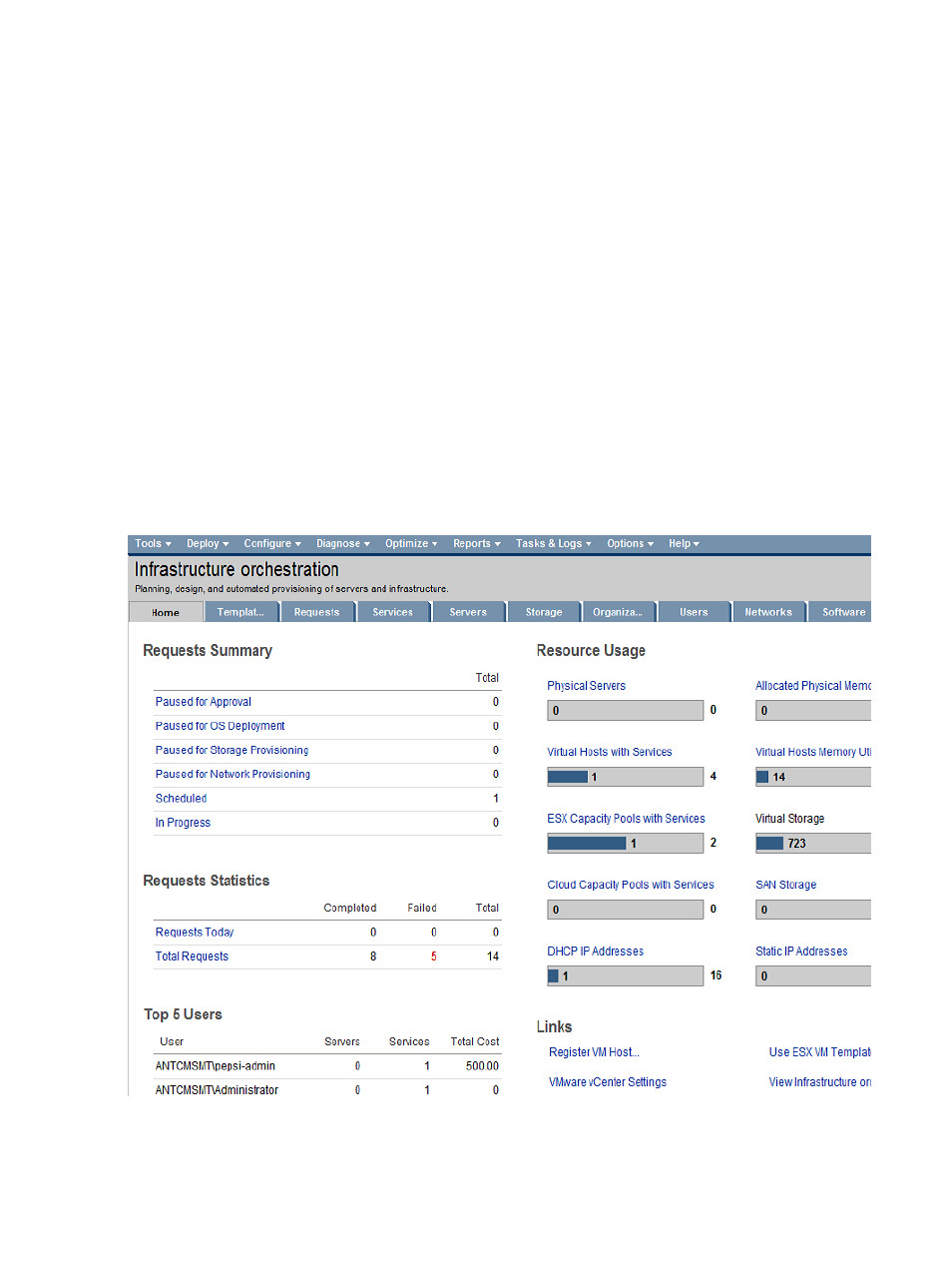952x1268 pixels.
Task: Open the View Infrastructure link
Action: coord(820,1082)
